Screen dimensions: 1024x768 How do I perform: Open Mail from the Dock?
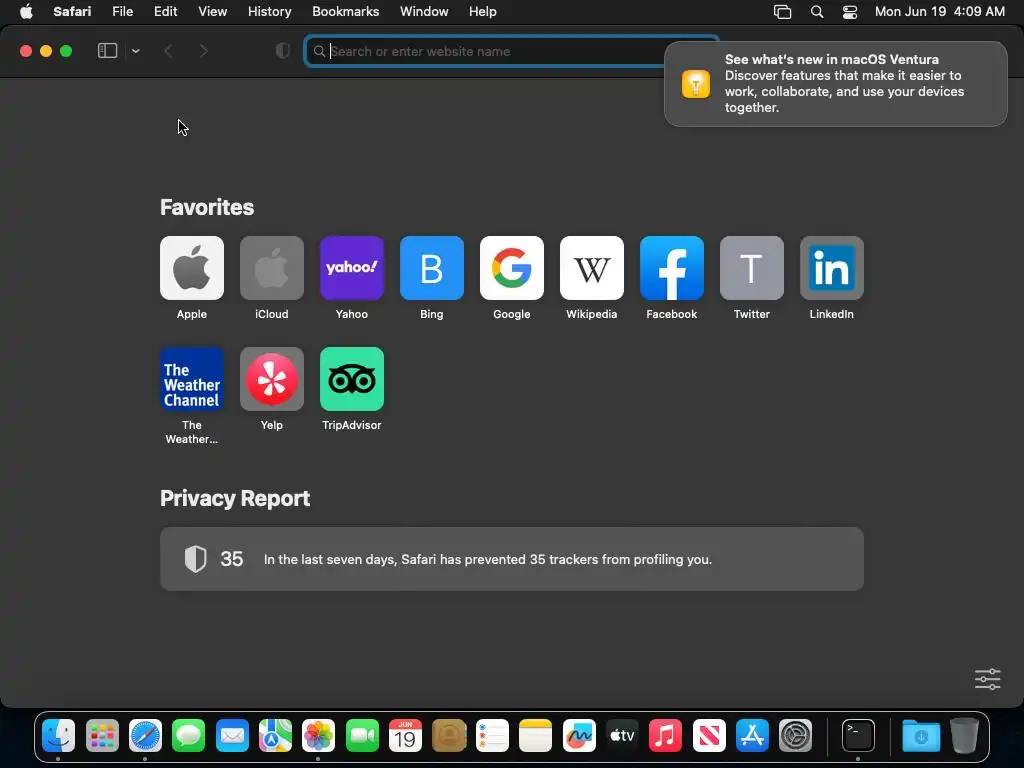pos(232,736)
